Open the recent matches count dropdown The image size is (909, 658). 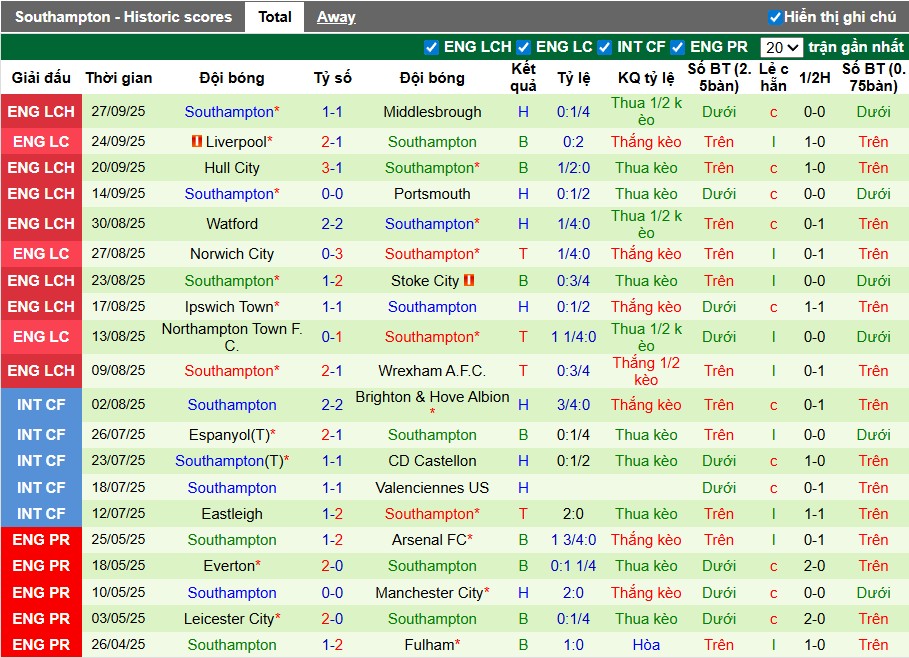(x=784, y=46)
